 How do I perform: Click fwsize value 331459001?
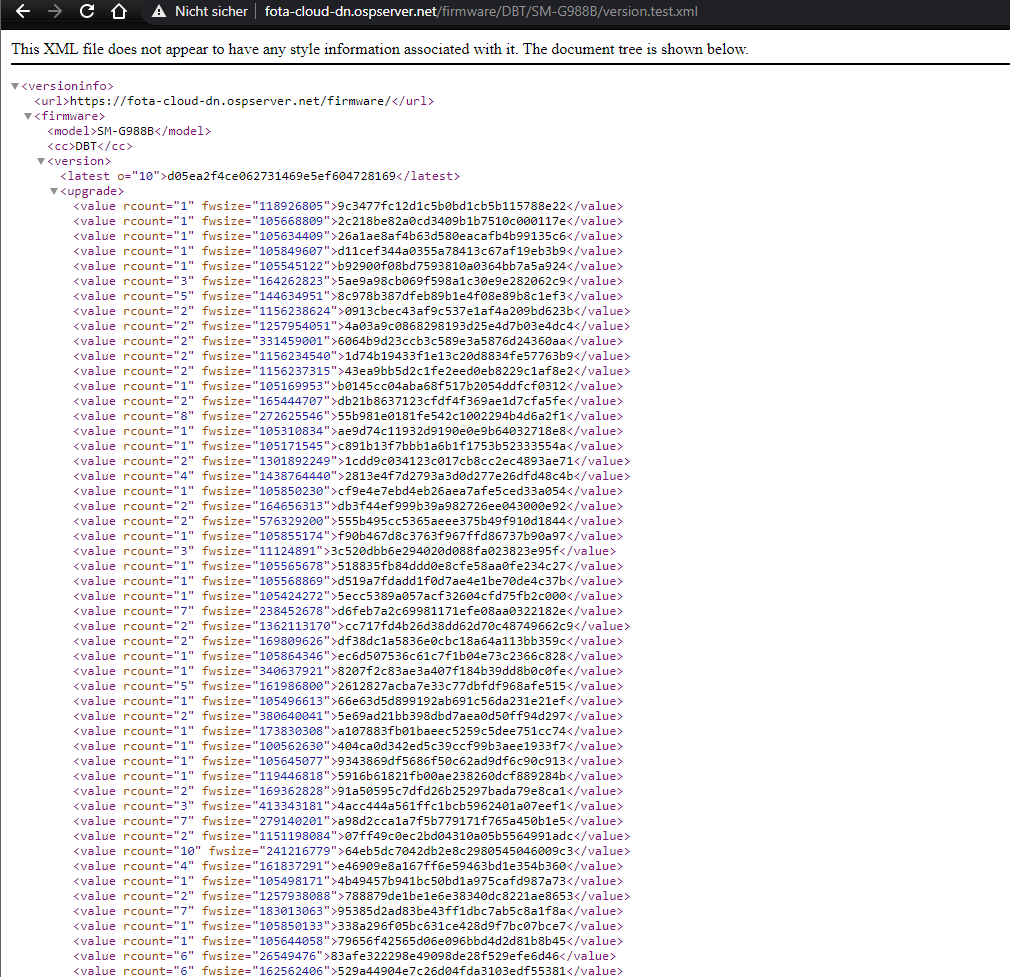tap(291, 341)
